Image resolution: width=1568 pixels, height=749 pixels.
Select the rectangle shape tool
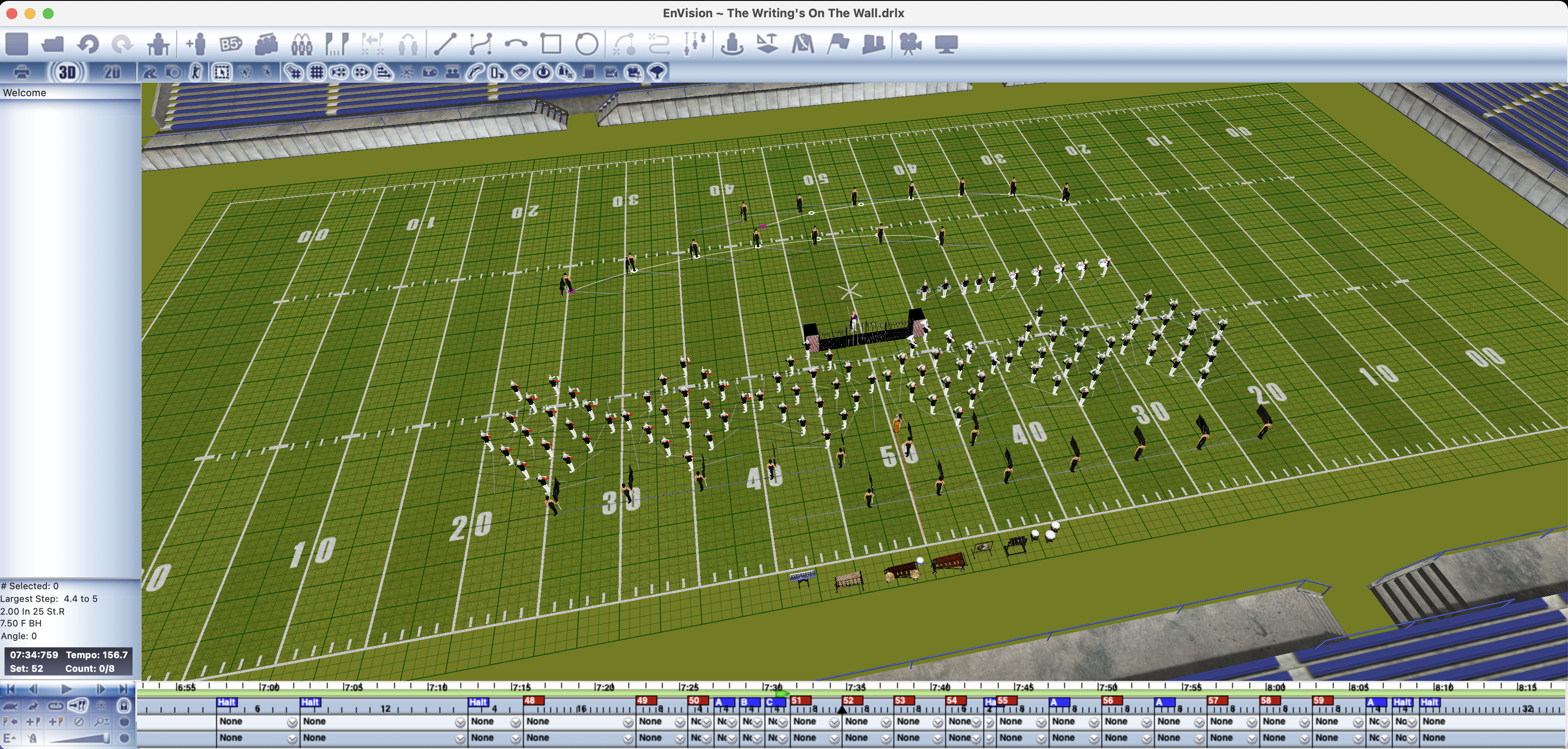(x=552, y=44)
